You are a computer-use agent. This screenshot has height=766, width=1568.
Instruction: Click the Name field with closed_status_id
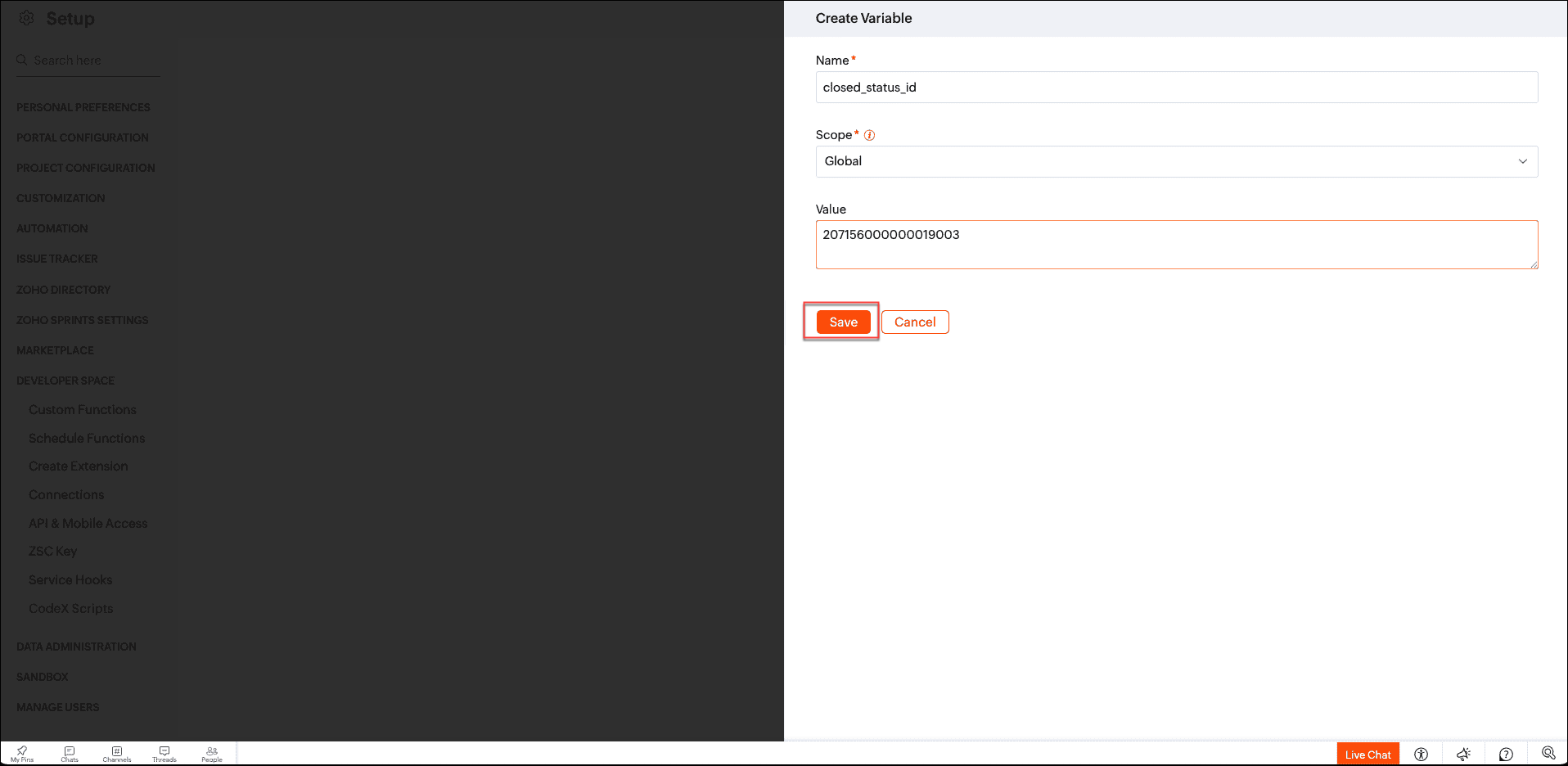click(x=1177, y=87)
